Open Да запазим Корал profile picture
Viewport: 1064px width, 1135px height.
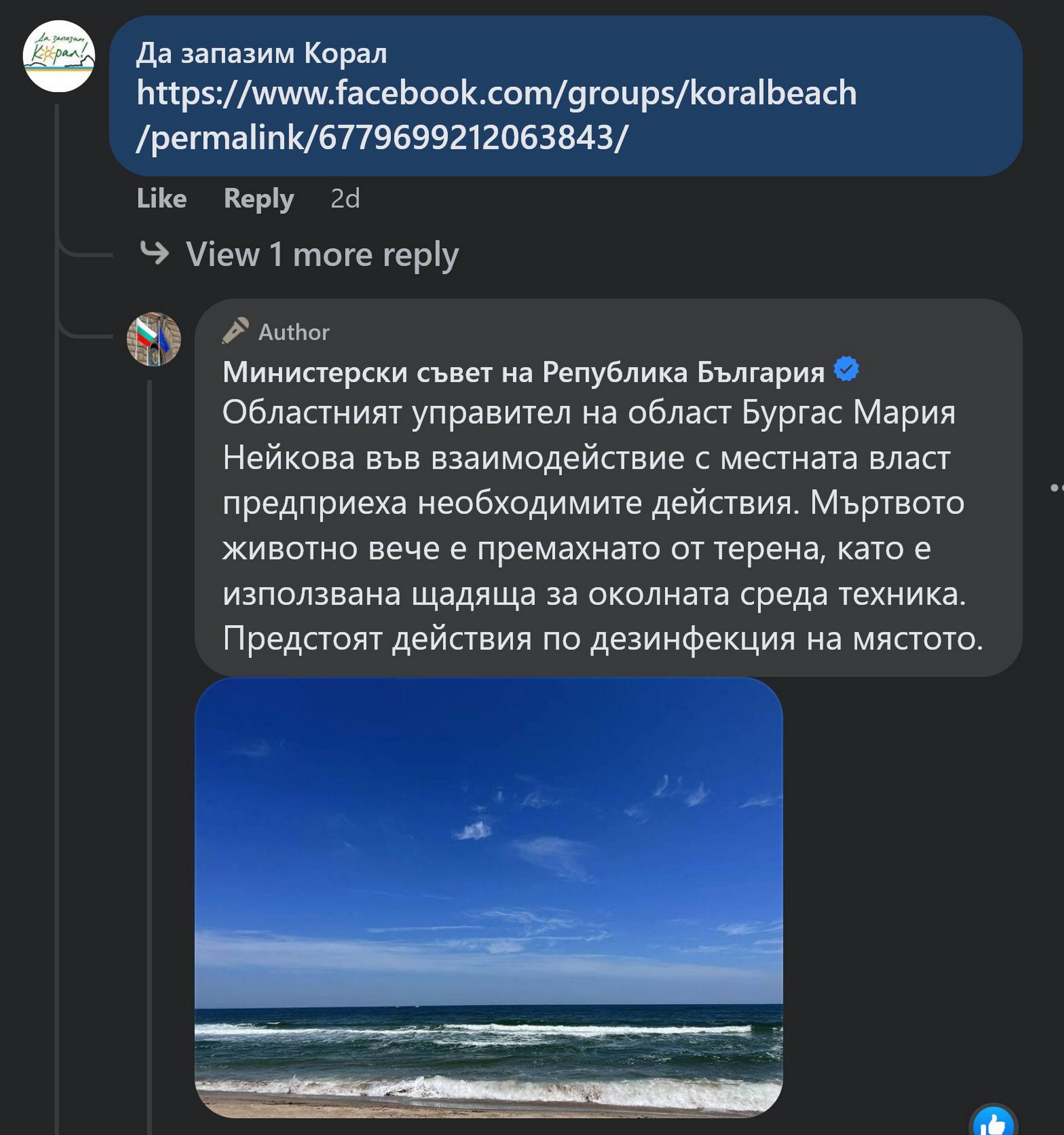pyautogui.click(x=58, y=56)
